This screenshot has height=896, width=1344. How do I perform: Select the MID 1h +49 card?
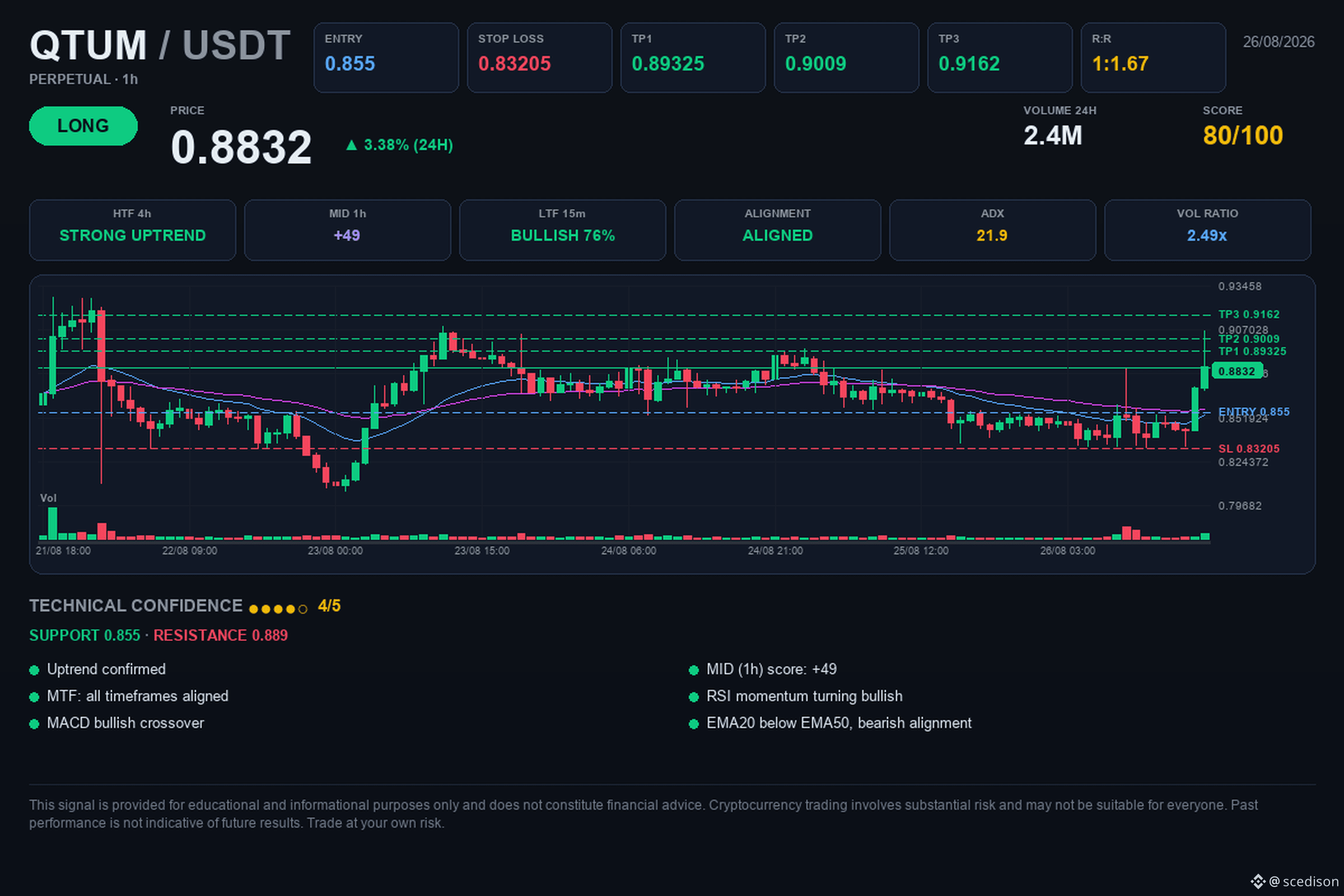[347, 230]
